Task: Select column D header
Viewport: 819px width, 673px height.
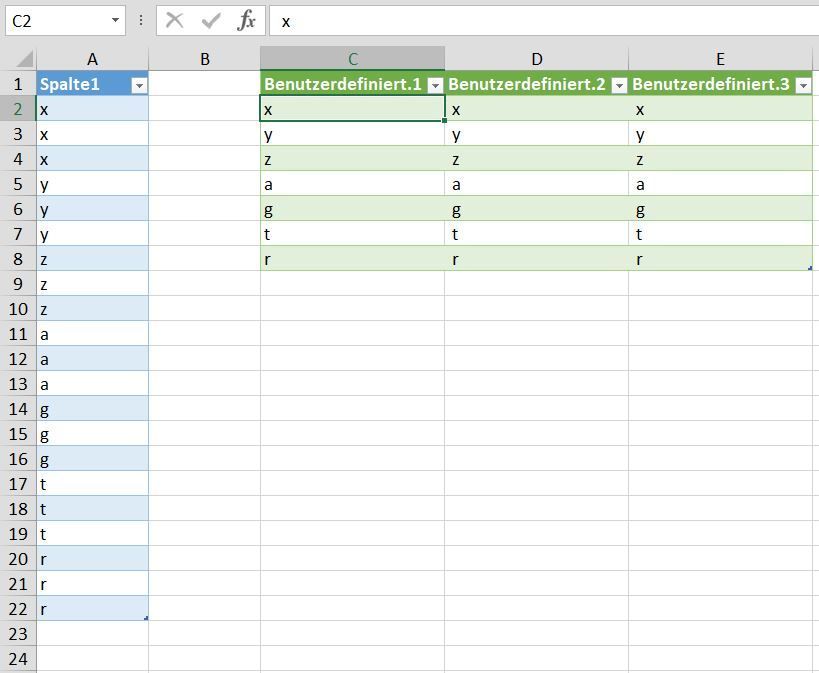Action: point(536,59)
